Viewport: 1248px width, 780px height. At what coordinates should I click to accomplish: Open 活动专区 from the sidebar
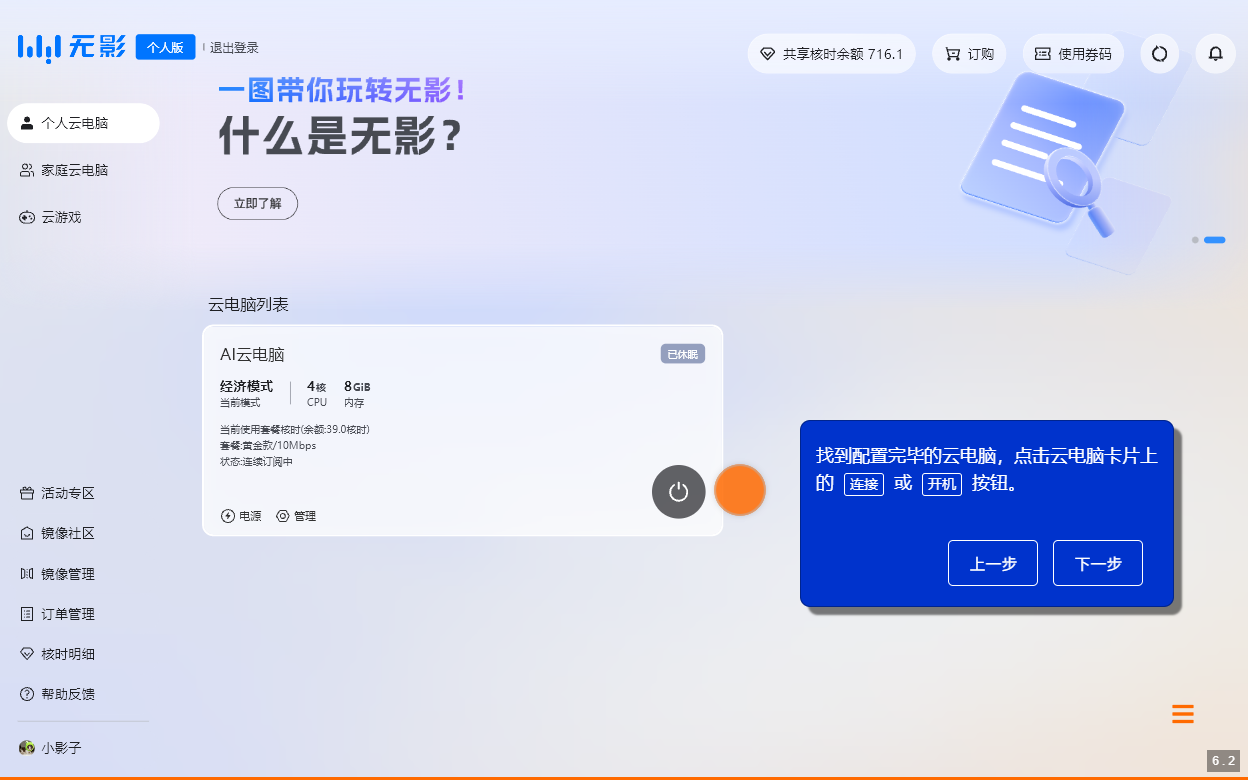[x=60, y=493]
